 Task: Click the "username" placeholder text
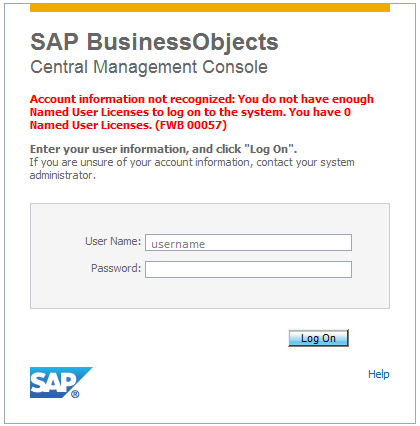[178, 244]
